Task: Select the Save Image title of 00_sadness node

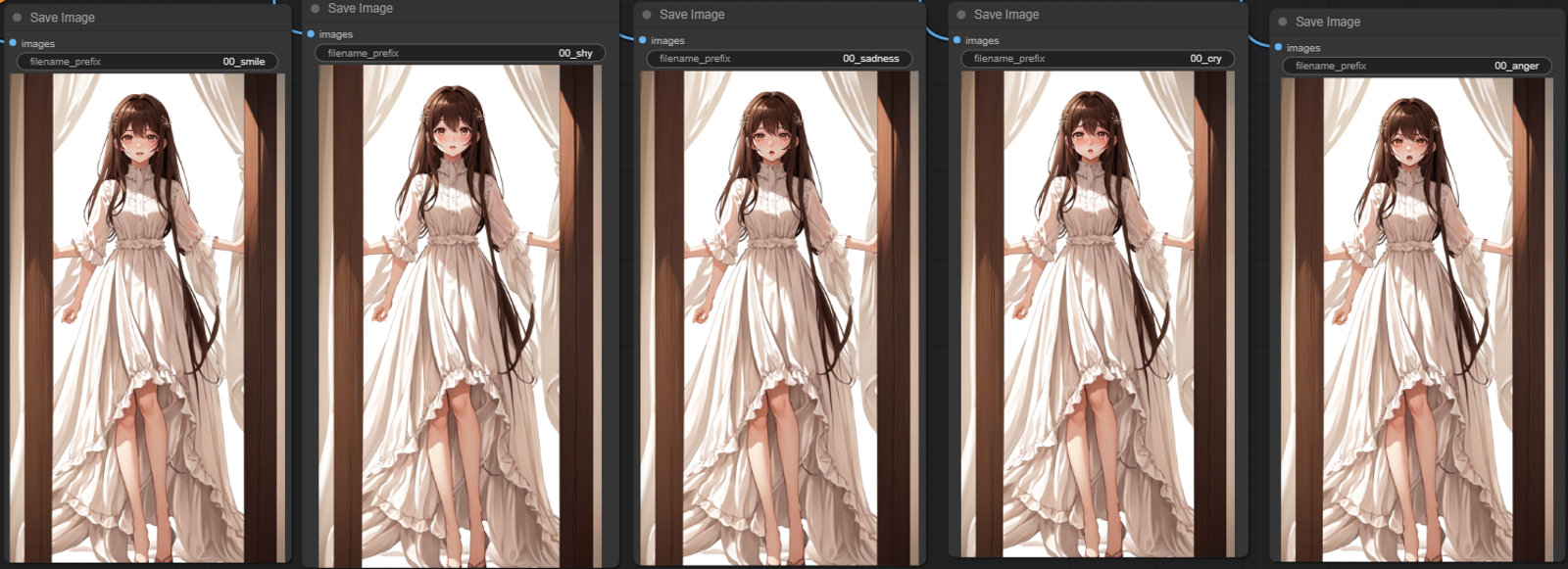Action: tap(693, 15)
